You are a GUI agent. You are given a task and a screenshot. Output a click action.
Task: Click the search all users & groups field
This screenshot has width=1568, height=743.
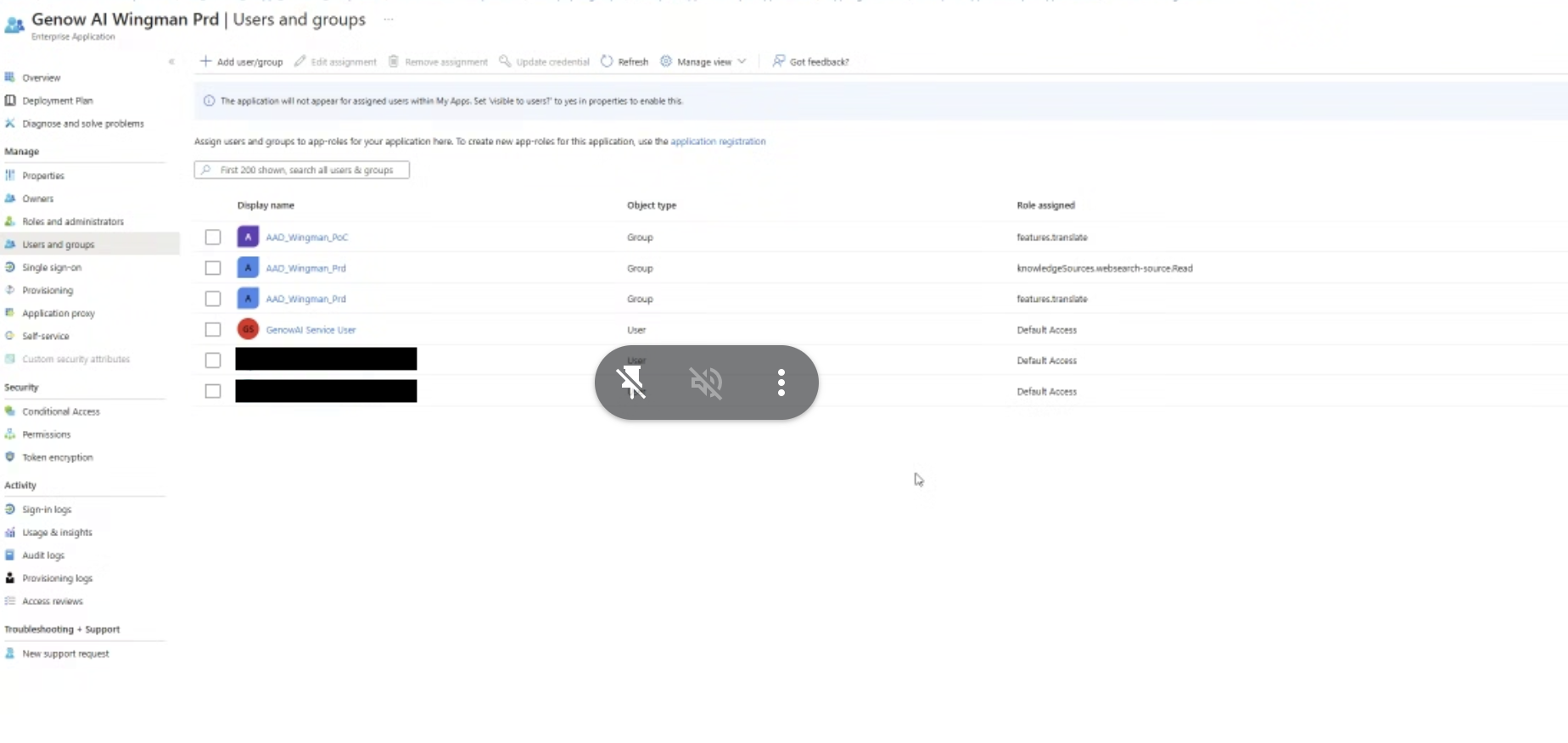coord(302,170)
